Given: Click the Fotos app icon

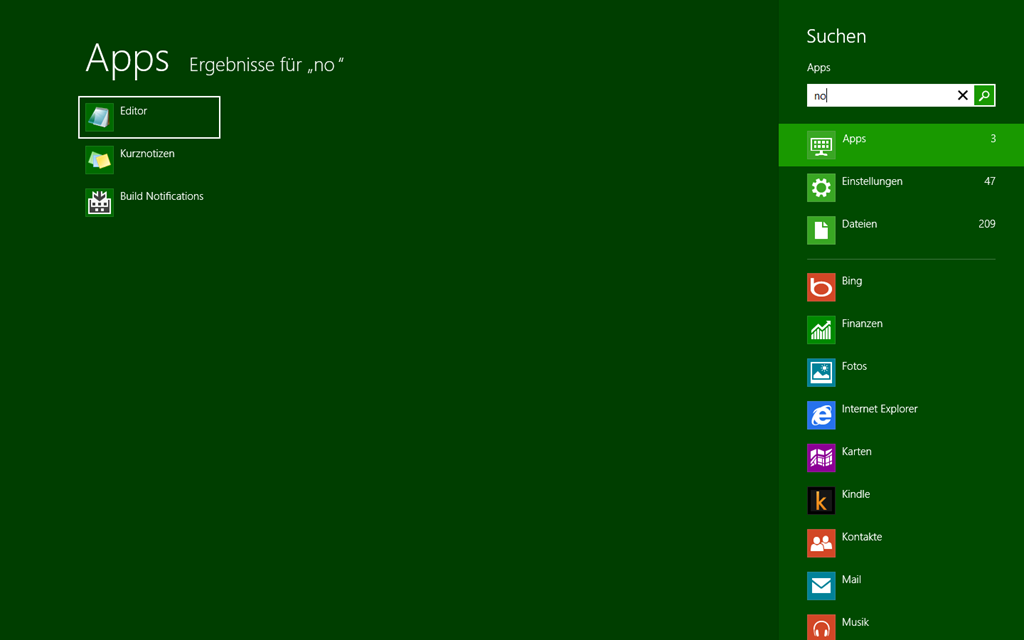Looking at the screenshot, I should point(821,372).
